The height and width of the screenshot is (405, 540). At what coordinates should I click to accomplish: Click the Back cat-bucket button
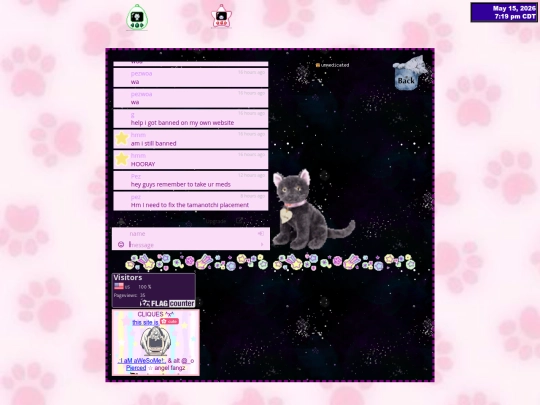click(x=409, y=73)
